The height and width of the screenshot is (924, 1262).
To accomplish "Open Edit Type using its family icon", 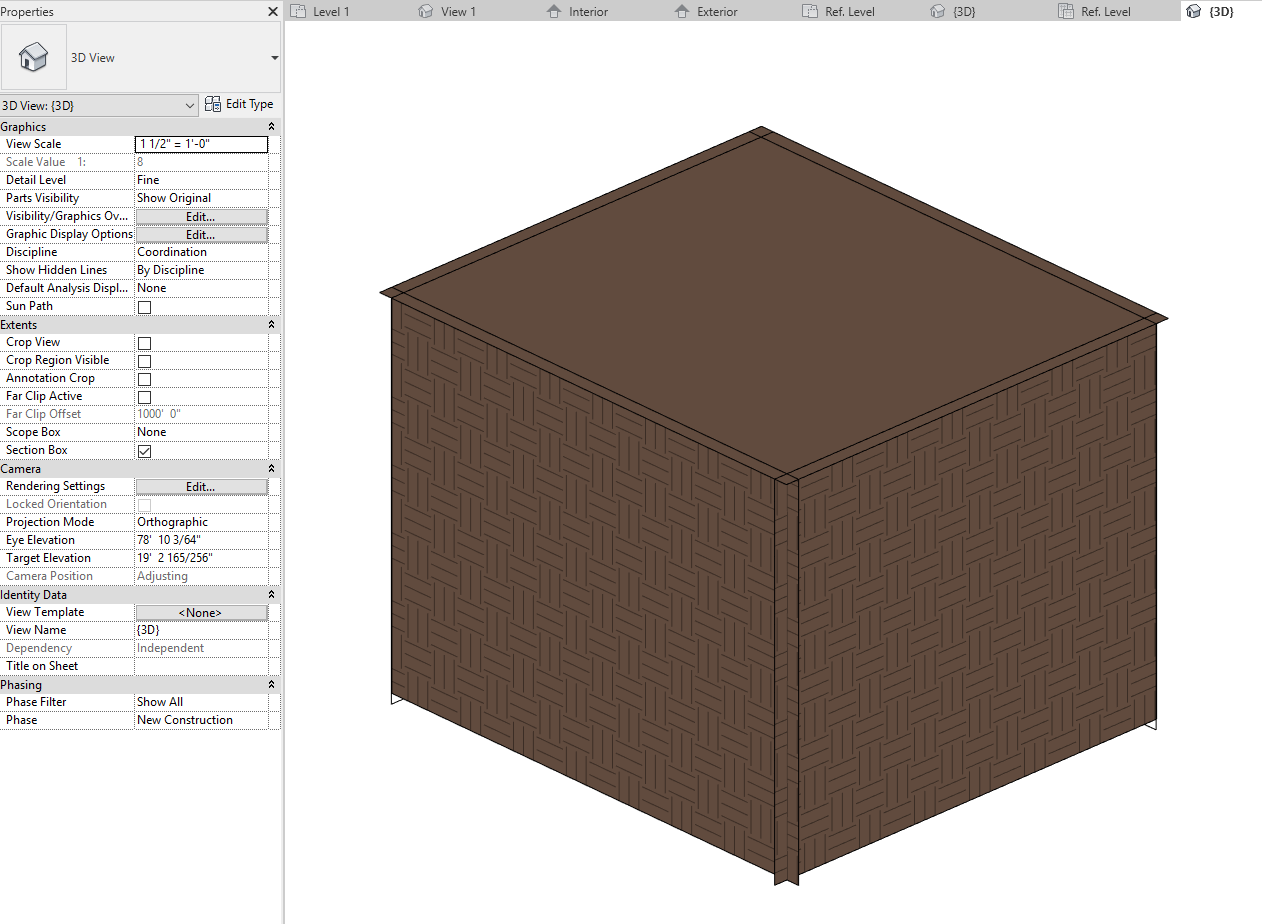I will tap(212, 103).
